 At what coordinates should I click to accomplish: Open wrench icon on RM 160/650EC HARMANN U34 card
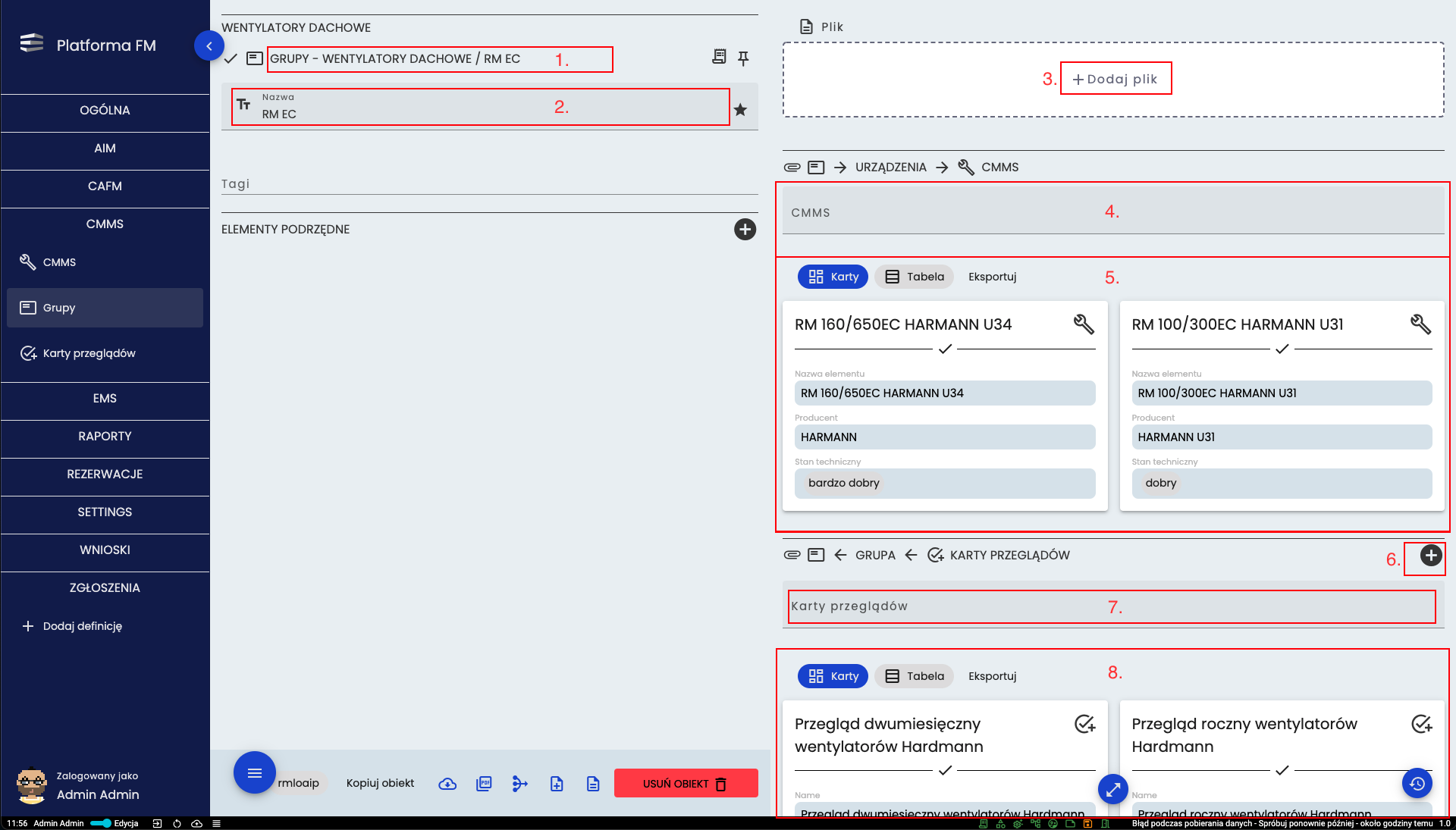click(x=1084, y=324)
